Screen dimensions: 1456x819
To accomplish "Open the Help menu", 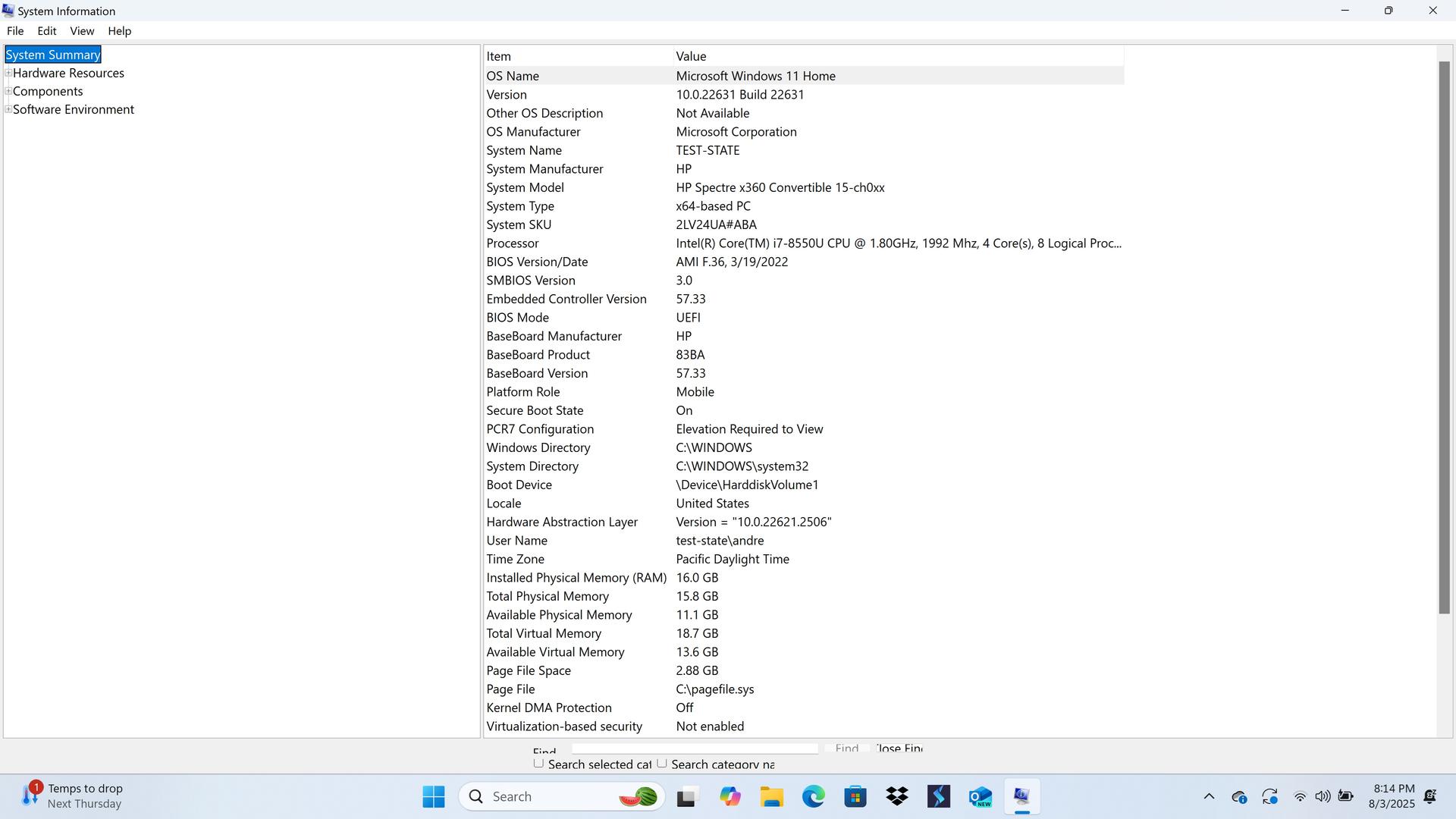I will 119,31.
